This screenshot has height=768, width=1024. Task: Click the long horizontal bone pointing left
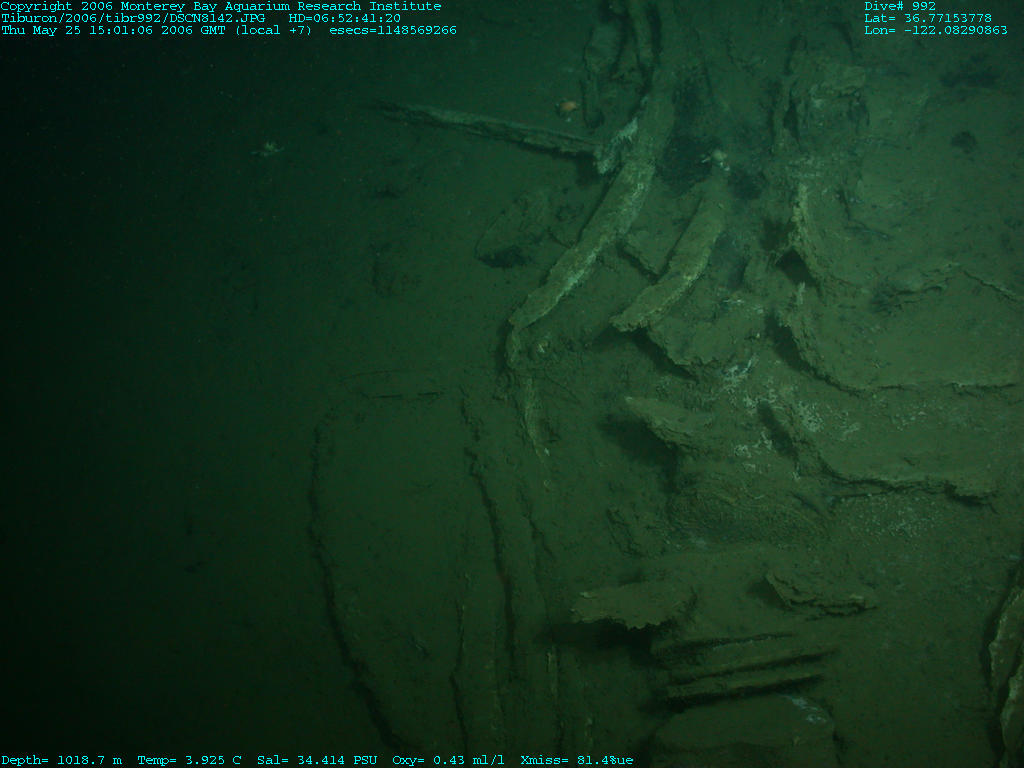pyautogui.click(x=490, y=128)
